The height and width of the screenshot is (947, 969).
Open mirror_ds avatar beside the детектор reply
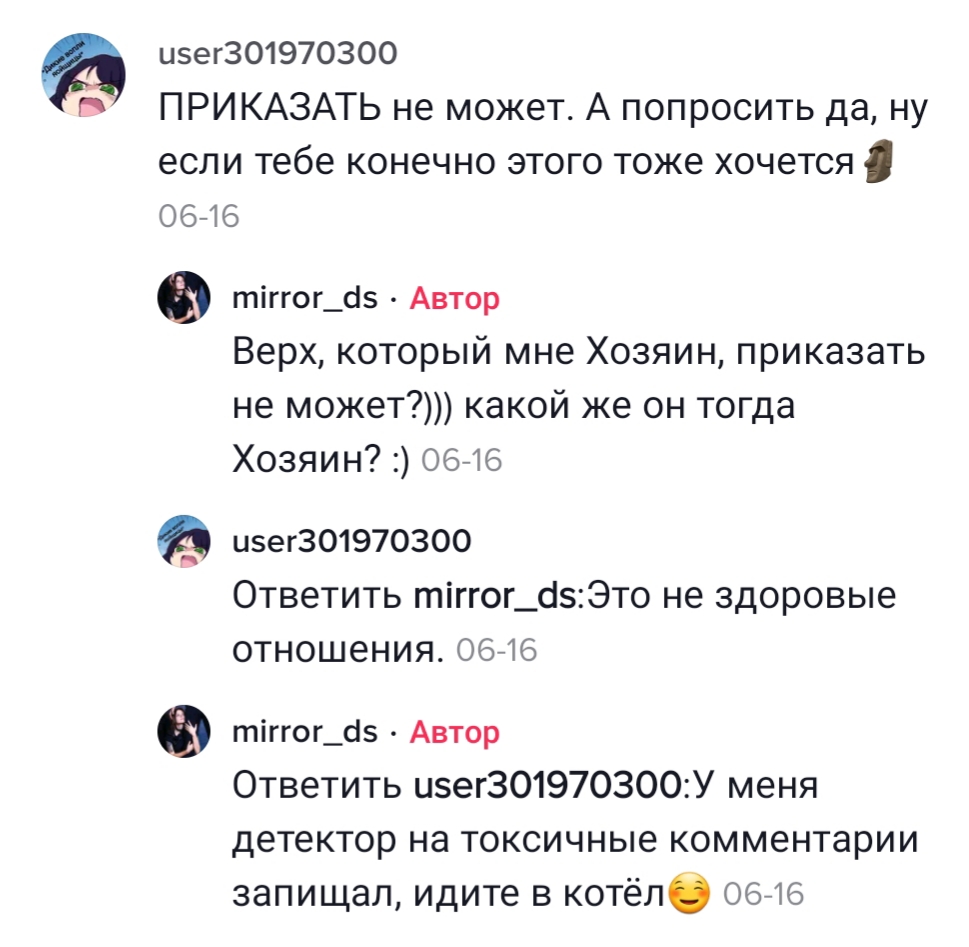point(185,731)
